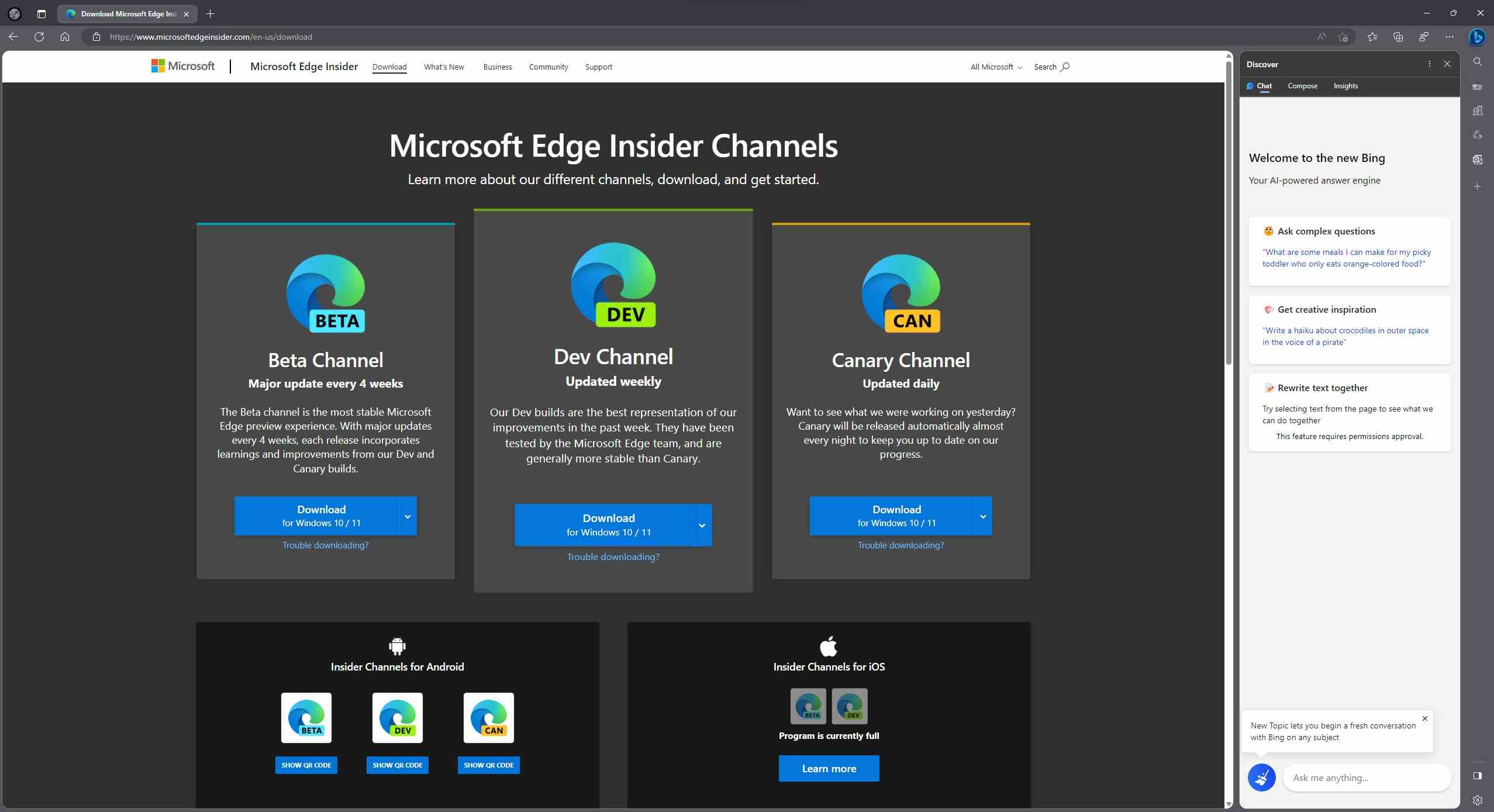Viewport: 1494px width, 812px height.
Task: Switch to the Insights tab in Discover
Action: pyautogui.click(x=1345, y=86)
